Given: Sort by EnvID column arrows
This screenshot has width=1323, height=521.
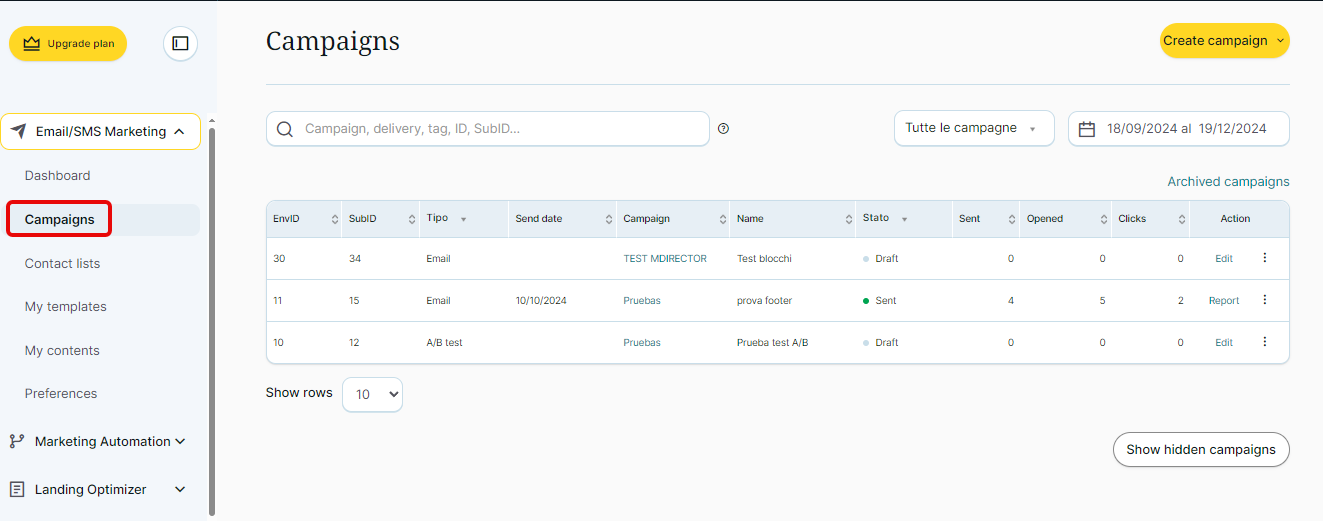Looking at the screenshot, I should [334, 219].
